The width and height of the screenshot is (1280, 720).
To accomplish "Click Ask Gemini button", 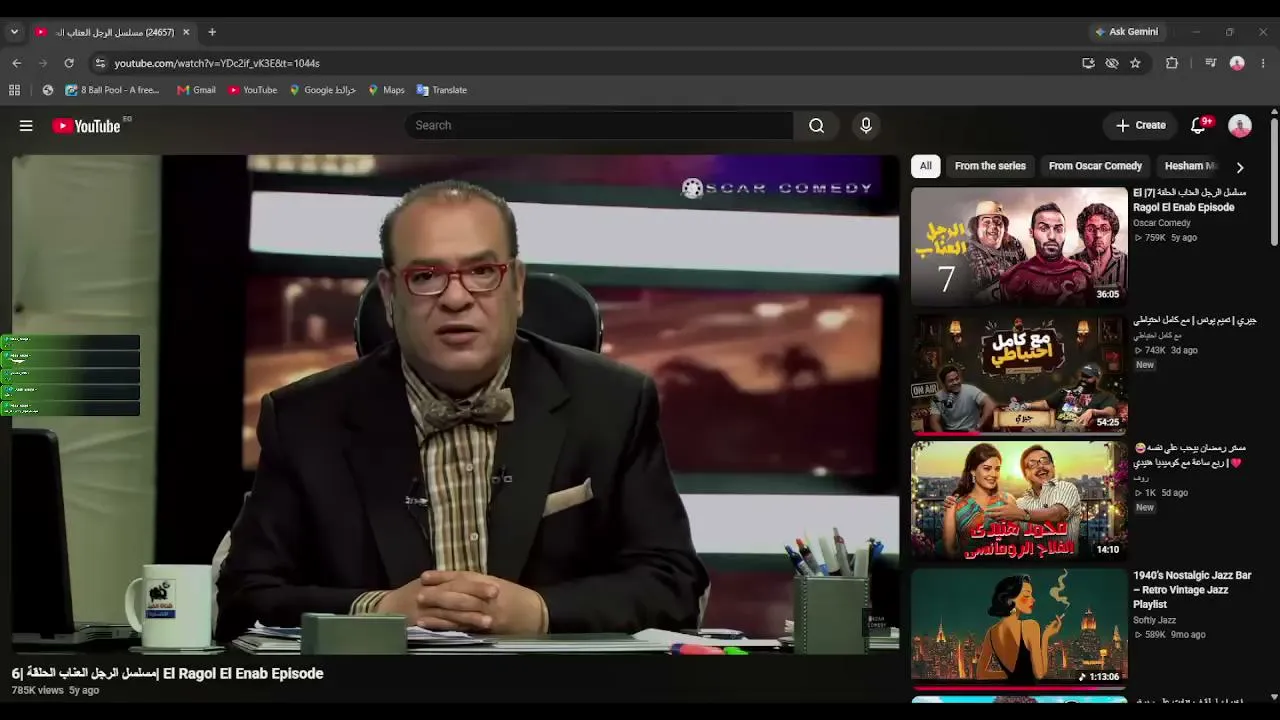I will (1126, 32).
